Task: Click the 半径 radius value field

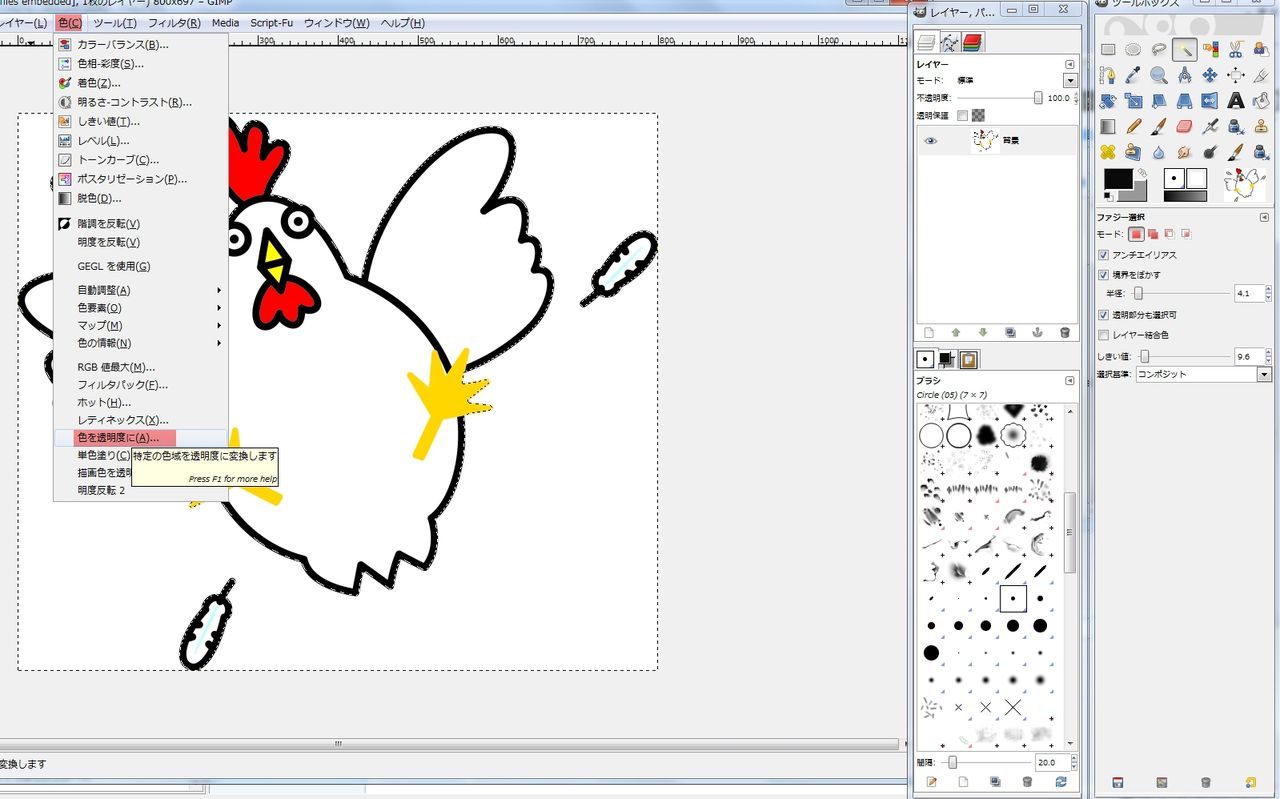Action: tap(1249, 294)
